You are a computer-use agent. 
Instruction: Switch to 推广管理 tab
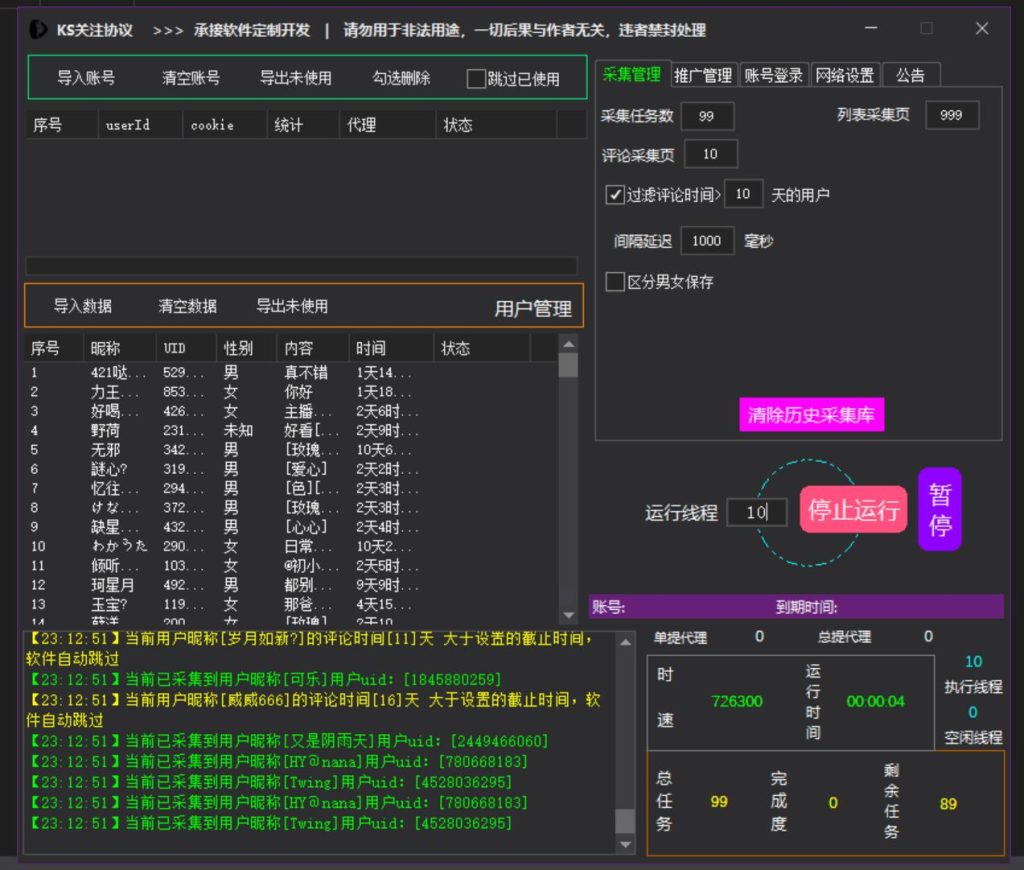pyautogui.click(x=703, y=75)
